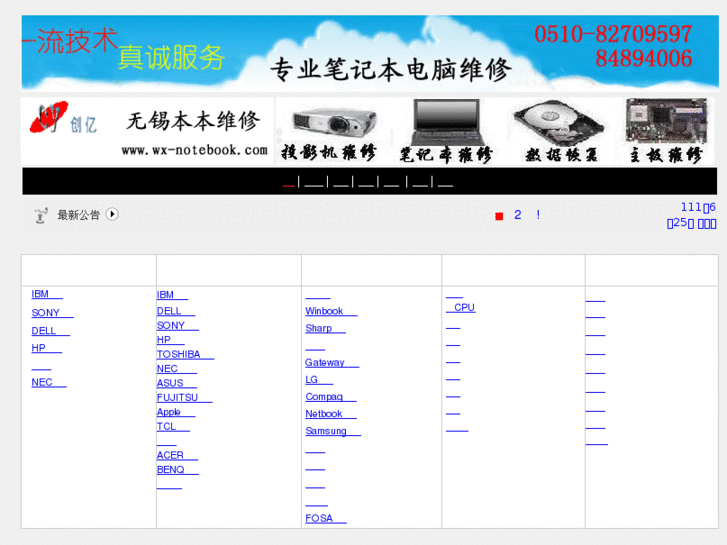727x545 pixels.
Task: Open the SONY link in second column
Action: (178, 326)
